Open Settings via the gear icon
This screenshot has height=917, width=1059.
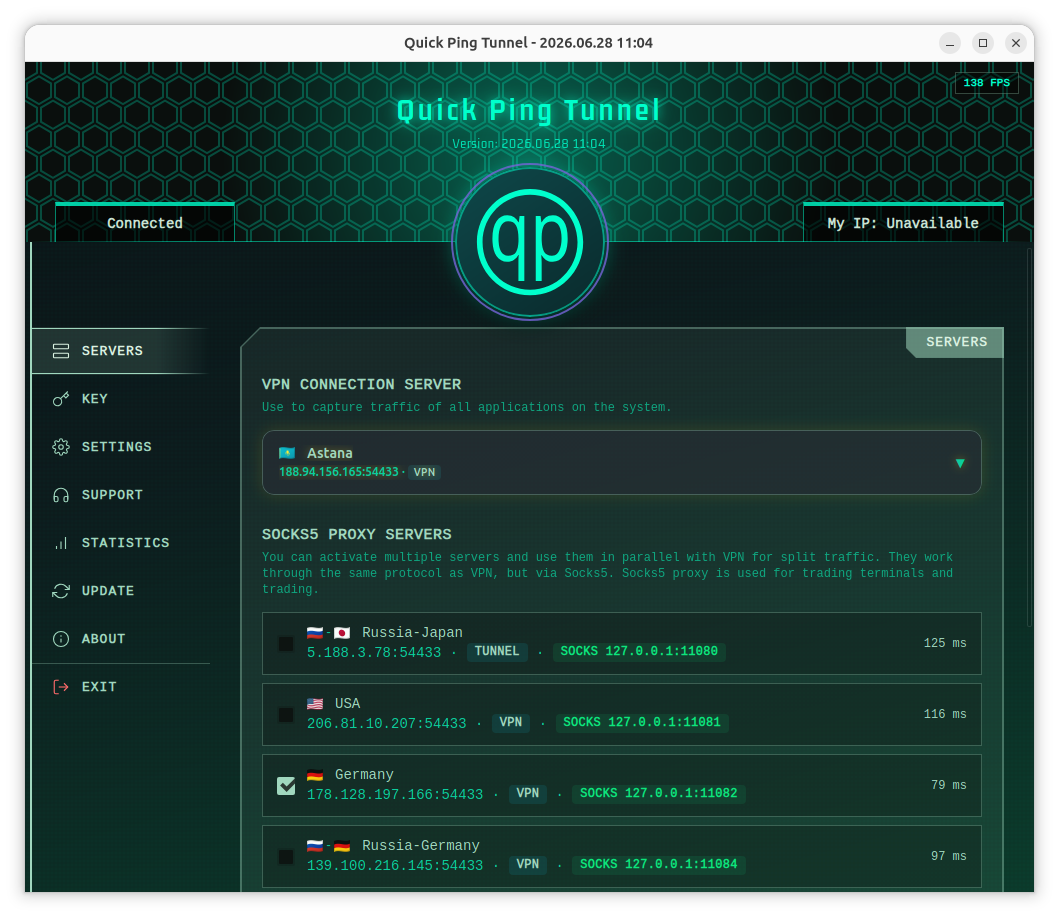[61, 446]
